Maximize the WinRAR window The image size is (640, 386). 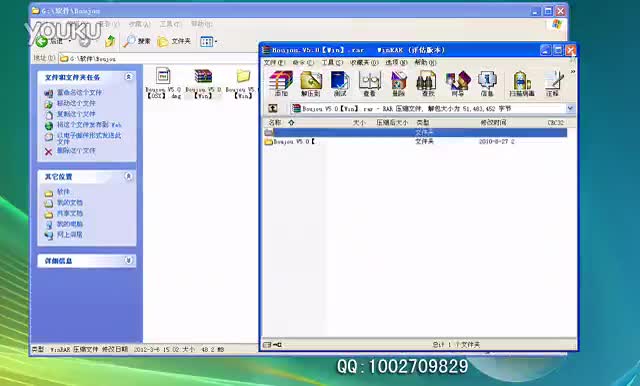pos(558,50)
